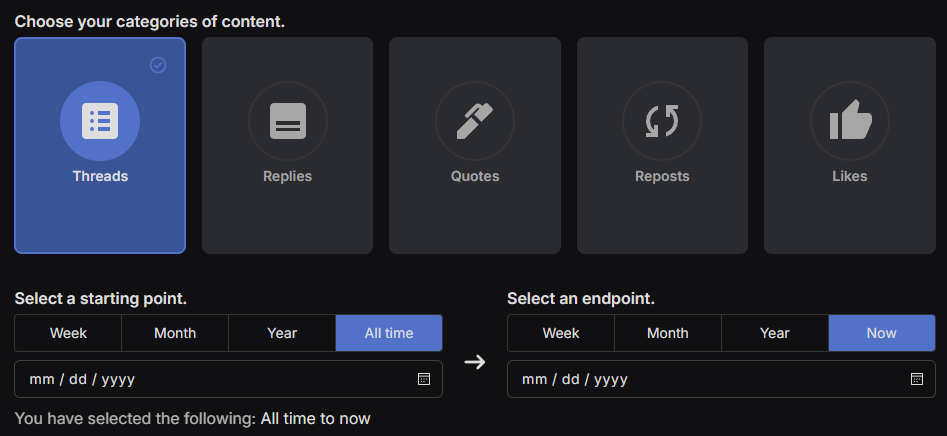Toggle the Replies category card label

click(288, 176)
